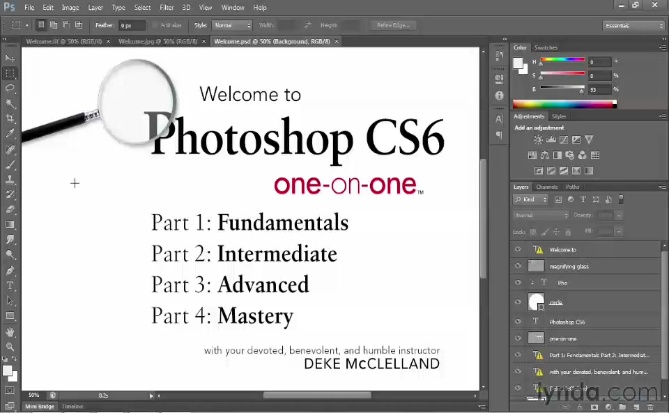Open the Mini Bridge tab

point(39,407)
